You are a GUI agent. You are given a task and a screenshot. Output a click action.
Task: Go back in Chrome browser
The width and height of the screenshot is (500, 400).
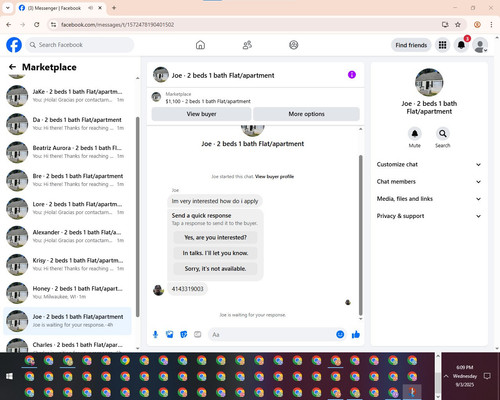pos(9,25)
